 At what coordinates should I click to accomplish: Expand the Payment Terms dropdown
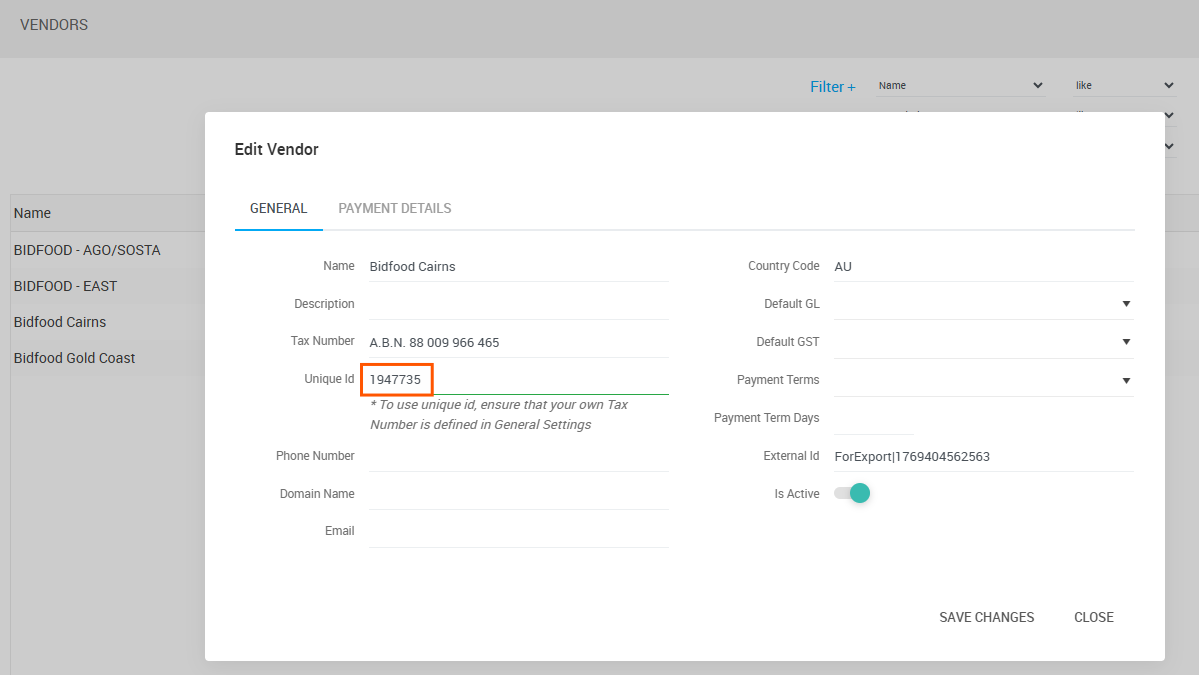pyautogui.click(x=983, y=381)
